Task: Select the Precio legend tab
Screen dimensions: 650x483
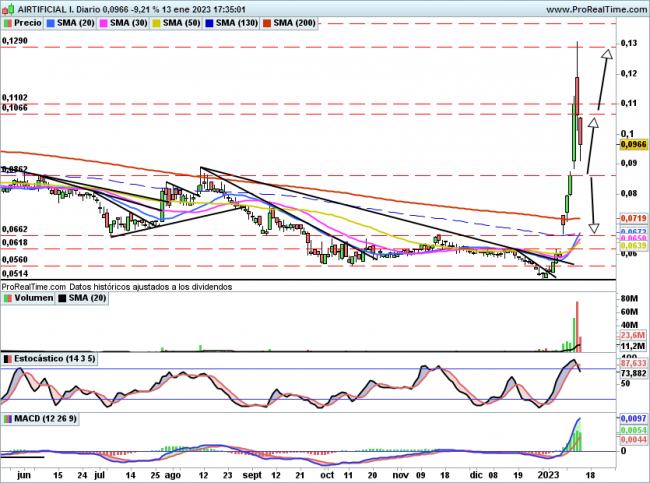Action: [23, 22]
